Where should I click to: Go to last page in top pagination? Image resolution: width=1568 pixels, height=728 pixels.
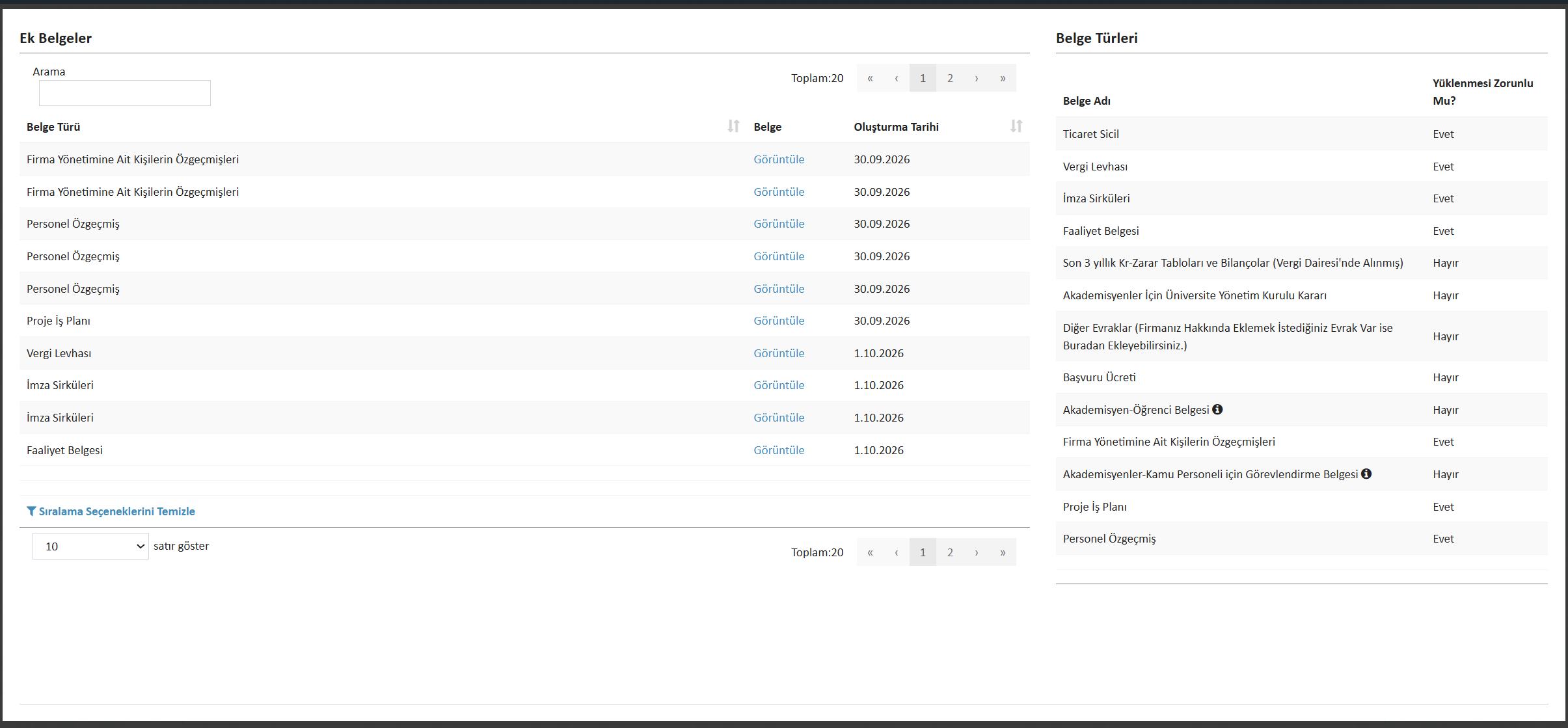point(1003,78)
